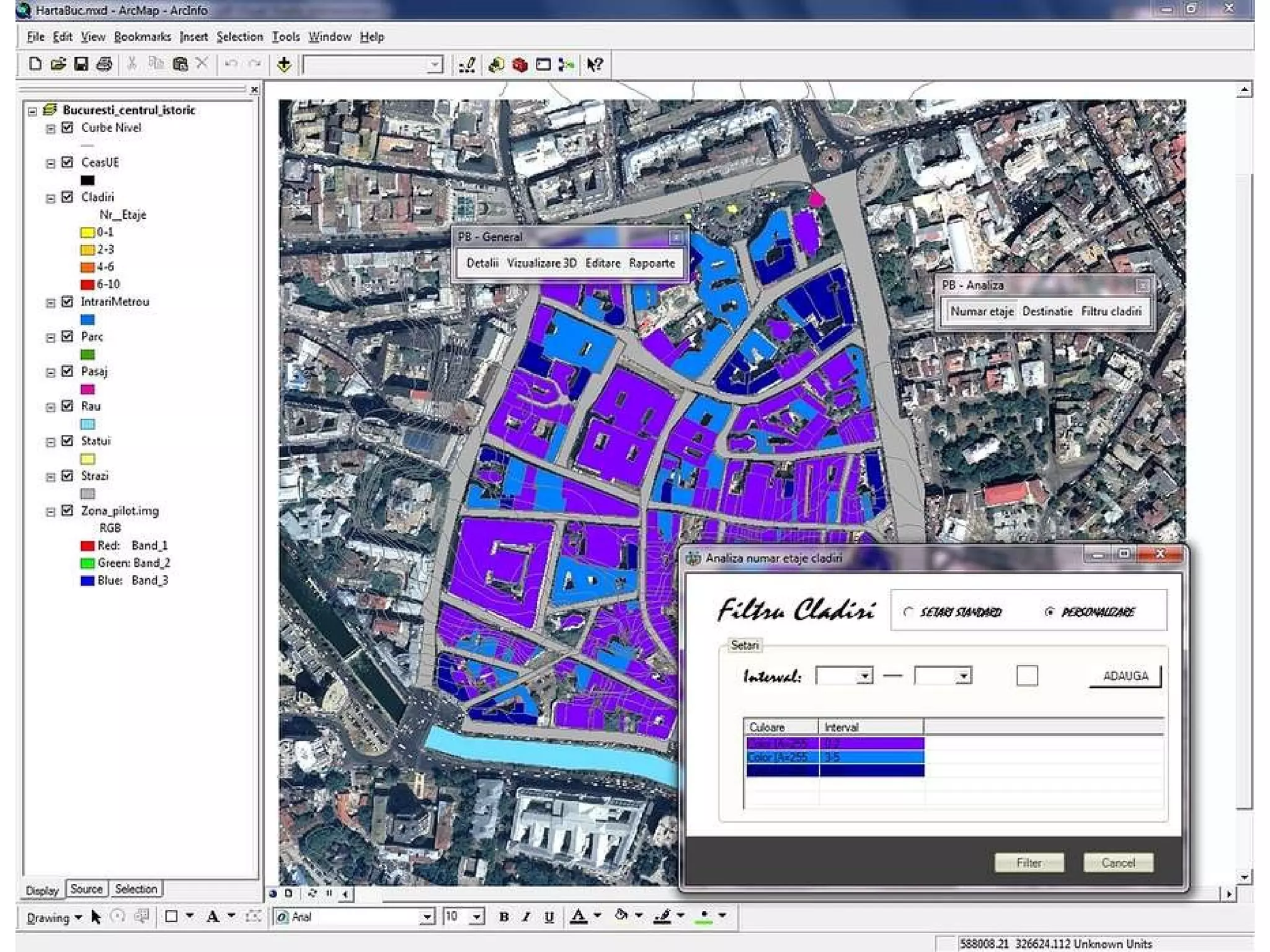Image resolution: width=1270 pixels, height=952 pixels.
Task: Toggle visibility of Strazi layer
Action: 68,475
